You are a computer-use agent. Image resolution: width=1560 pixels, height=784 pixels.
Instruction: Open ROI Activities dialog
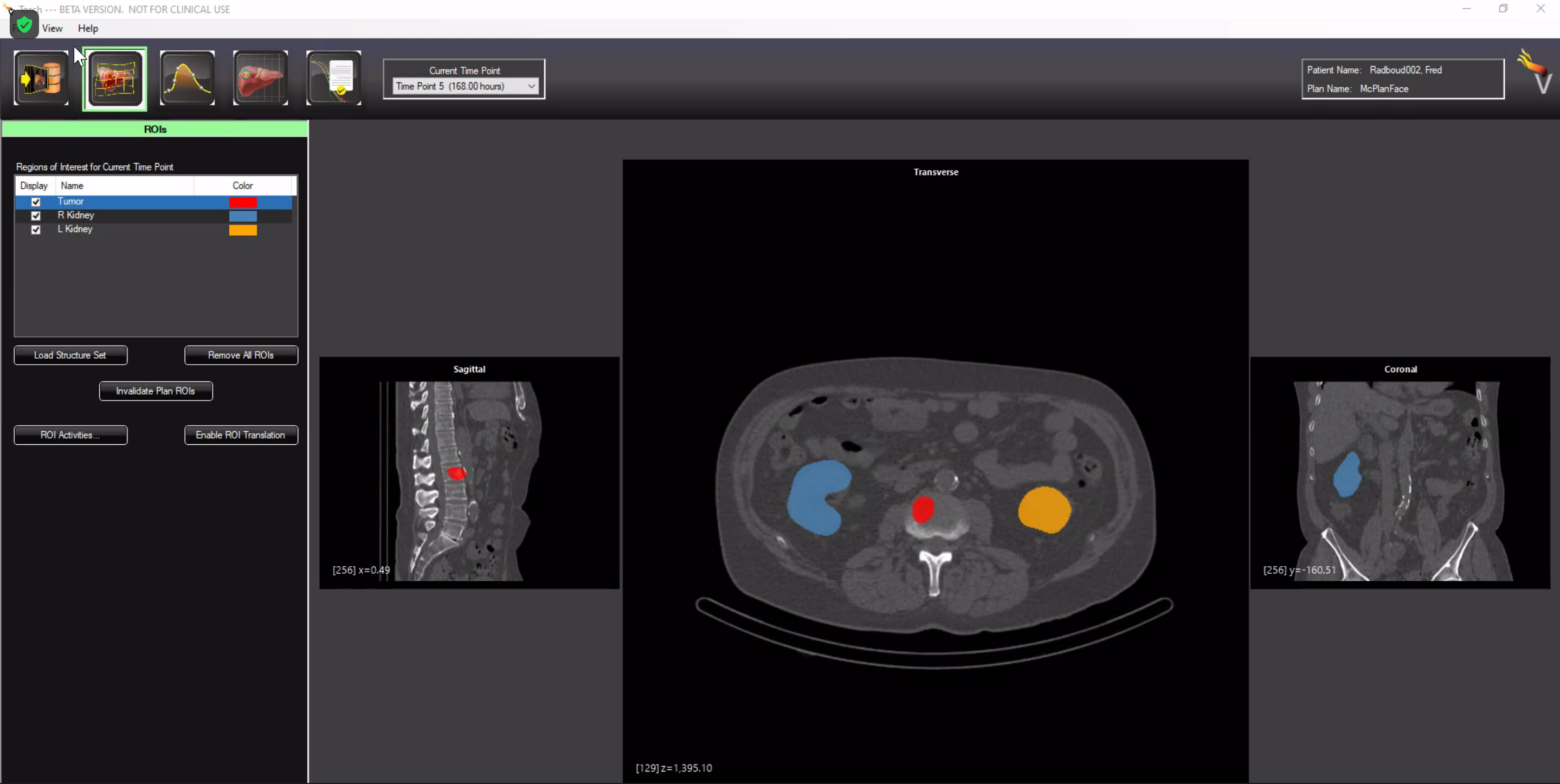point(70,435)
